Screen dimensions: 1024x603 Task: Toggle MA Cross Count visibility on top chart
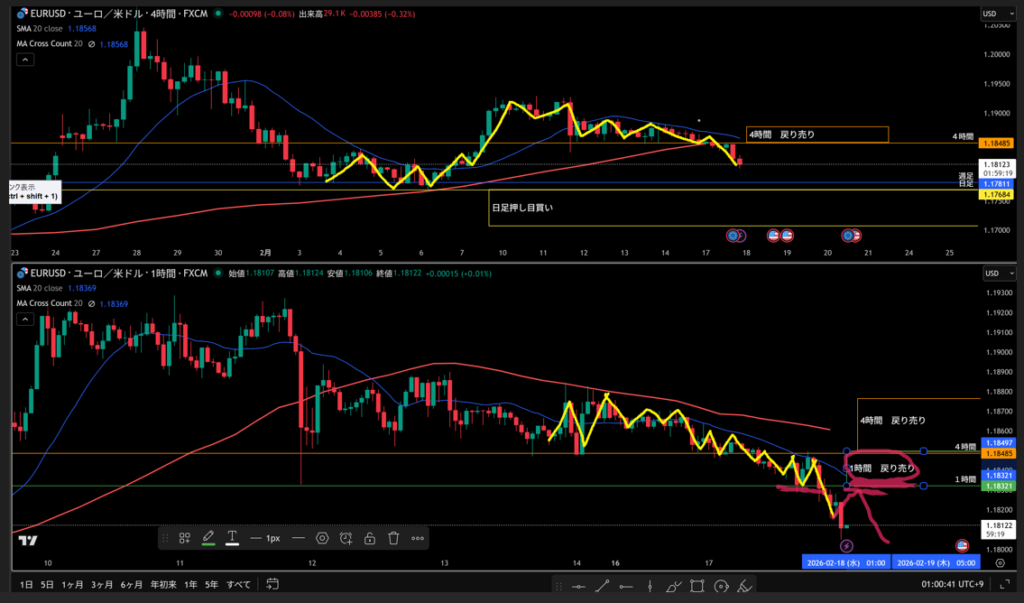click(x=92, y=43)
